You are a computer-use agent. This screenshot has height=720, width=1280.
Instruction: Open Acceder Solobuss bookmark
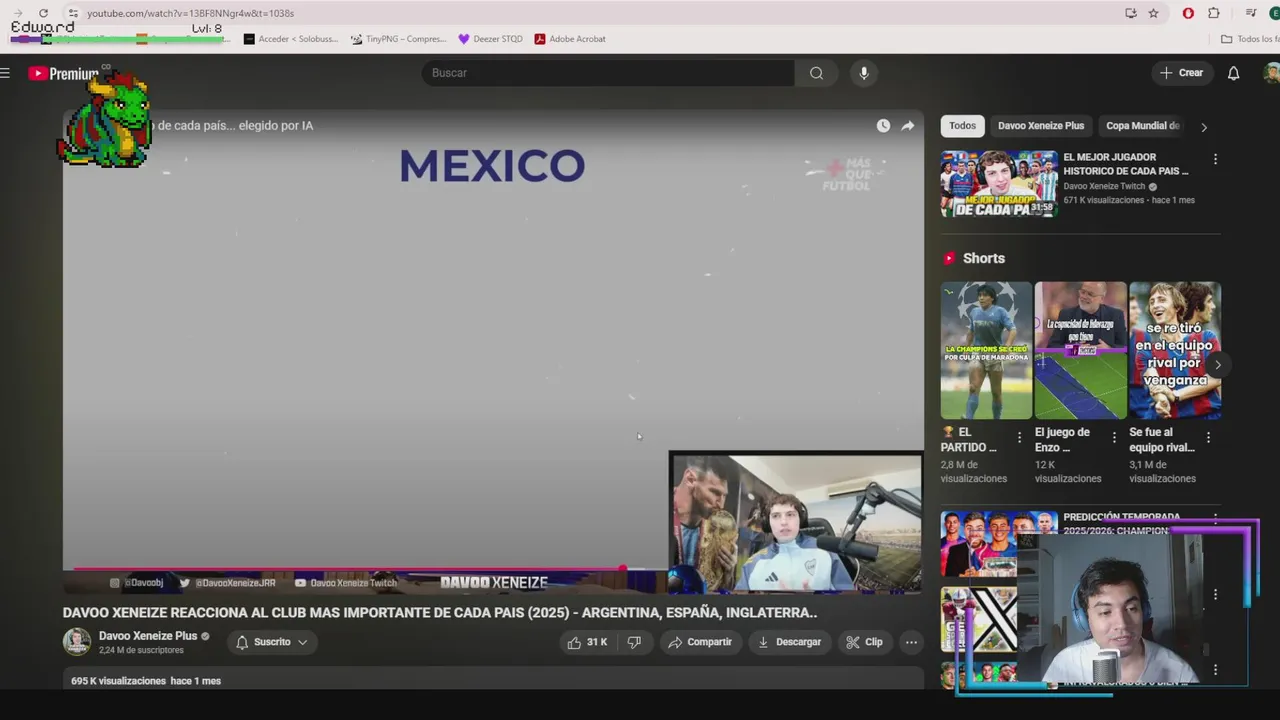pos(289,39)
